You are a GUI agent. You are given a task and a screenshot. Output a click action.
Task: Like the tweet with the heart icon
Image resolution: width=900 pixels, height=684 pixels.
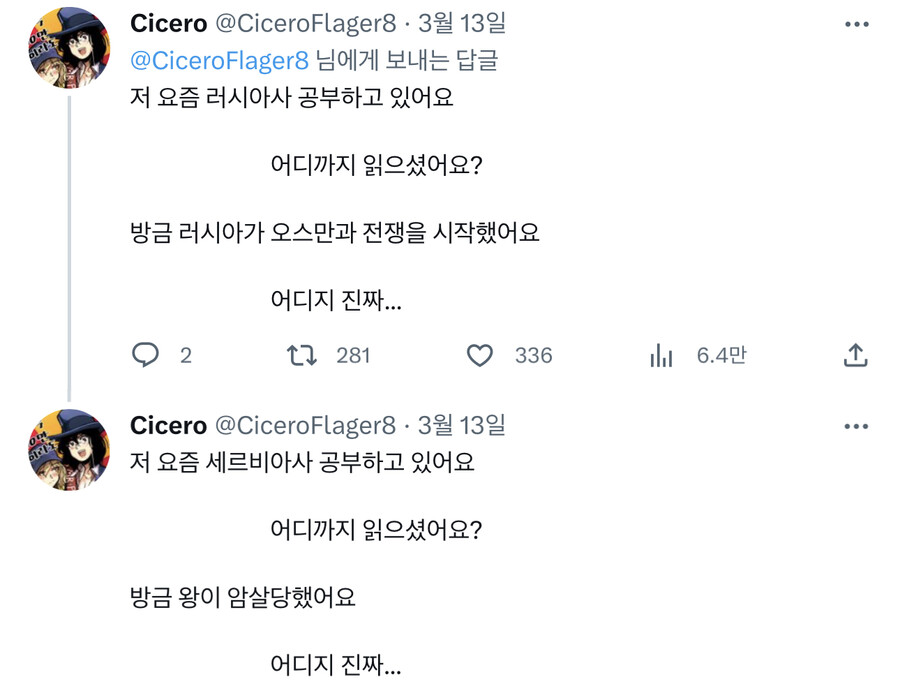480,355
